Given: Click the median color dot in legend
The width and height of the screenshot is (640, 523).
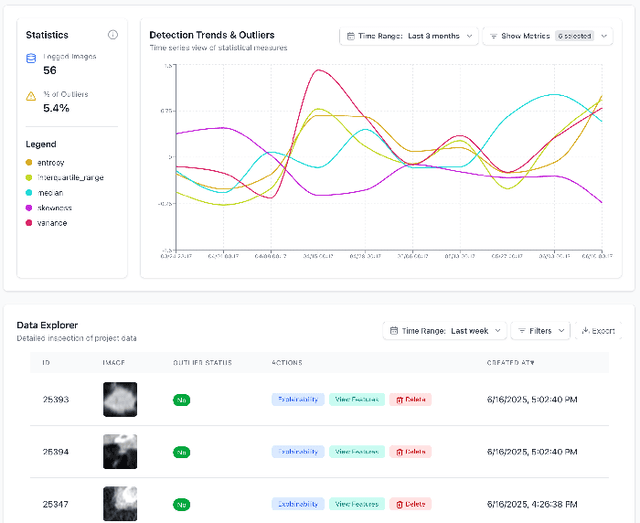Looking at the screenshot, I should pos(29,192).
